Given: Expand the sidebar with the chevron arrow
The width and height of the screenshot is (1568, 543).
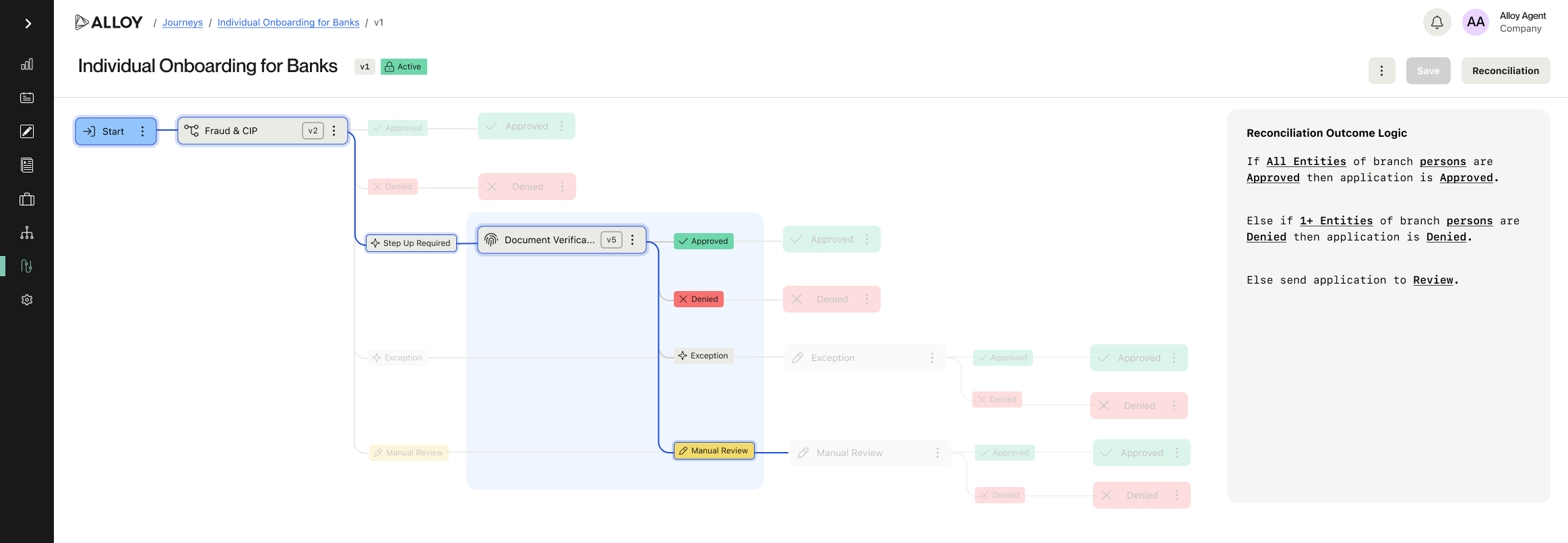Looking at the screenshot, I should [28, 24].
